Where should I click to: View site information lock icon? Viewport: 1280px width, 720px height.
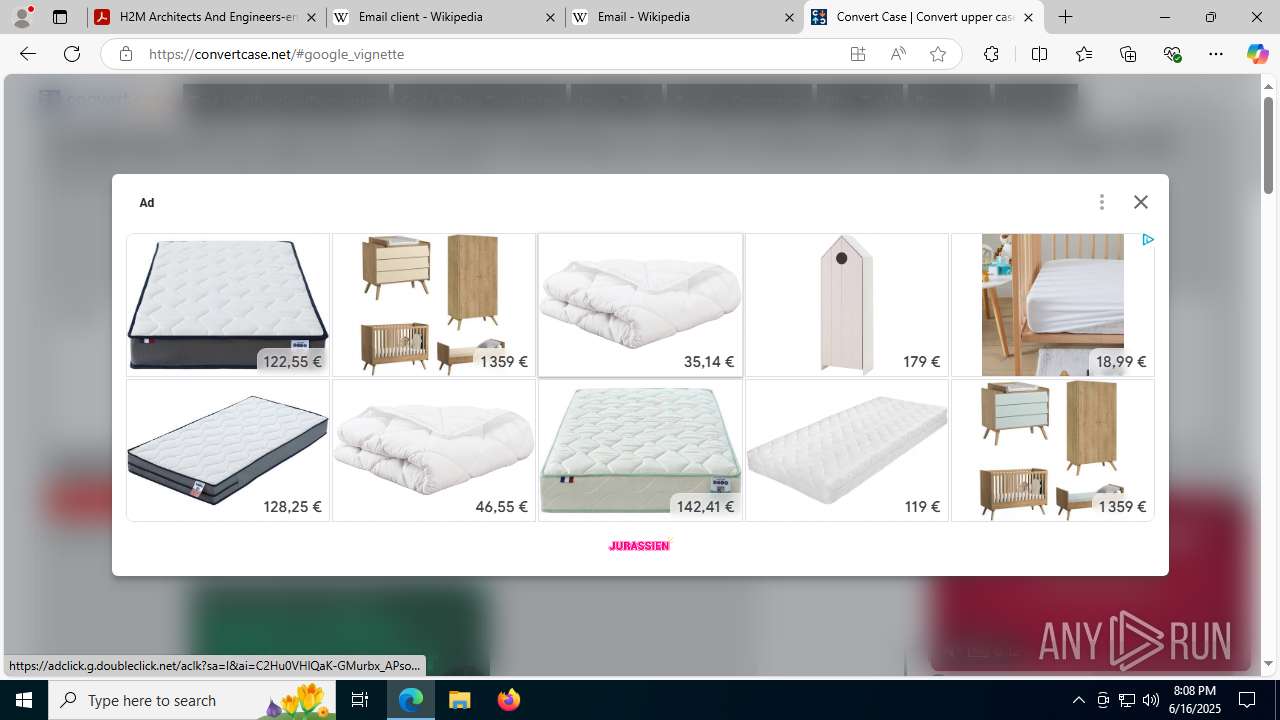pyautogui.click(x=125, y=54)
